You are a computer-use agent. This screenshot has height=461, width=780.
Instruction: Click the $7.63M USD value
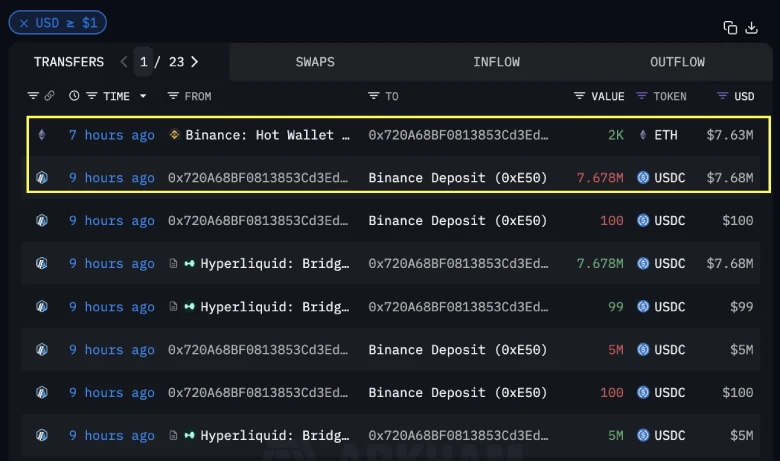(730, 135)
